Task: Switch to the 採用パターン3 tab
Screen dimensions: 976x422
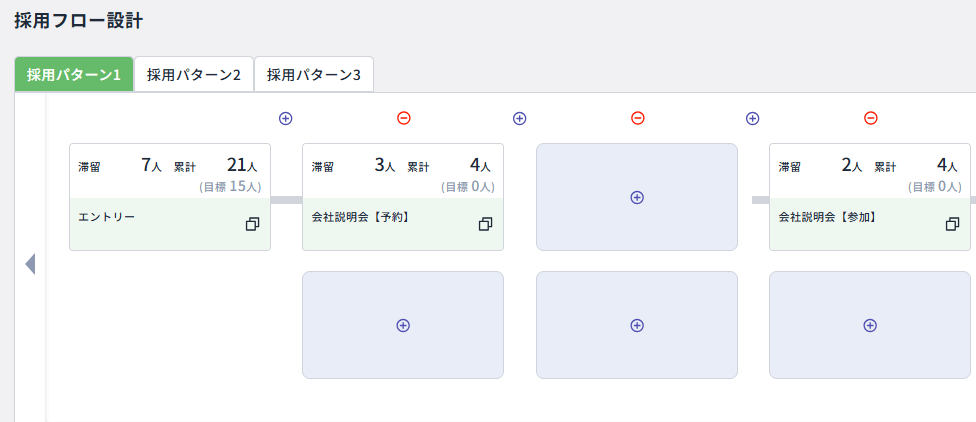Action: (314, 74)
